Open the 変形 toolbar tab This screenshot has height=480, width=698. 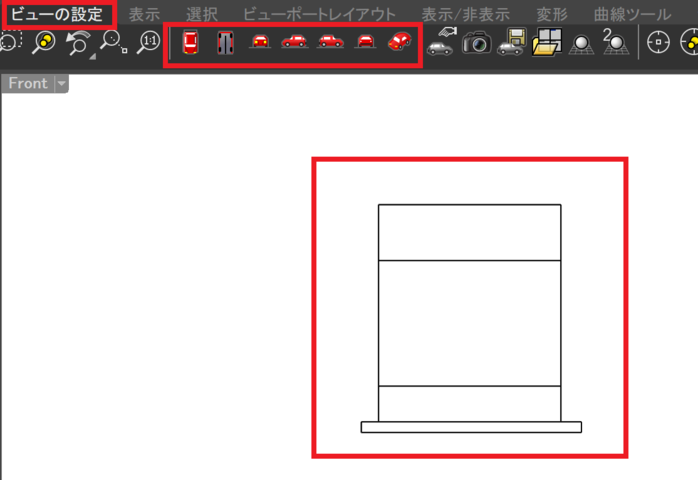tap(551, 14)
